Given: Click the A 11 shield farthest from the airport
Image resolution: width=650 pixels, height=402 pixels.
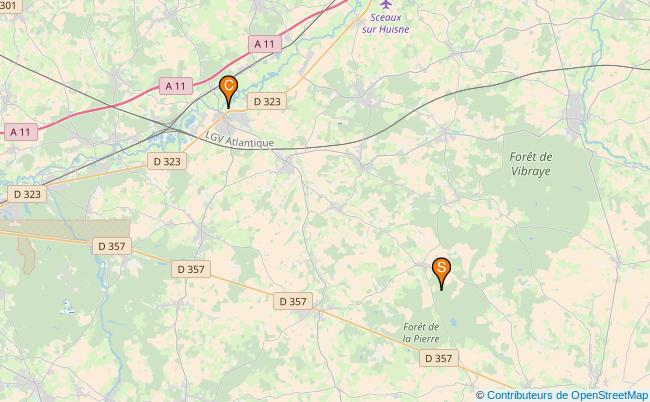Looking at the screenshot, I should click(20, 132).
